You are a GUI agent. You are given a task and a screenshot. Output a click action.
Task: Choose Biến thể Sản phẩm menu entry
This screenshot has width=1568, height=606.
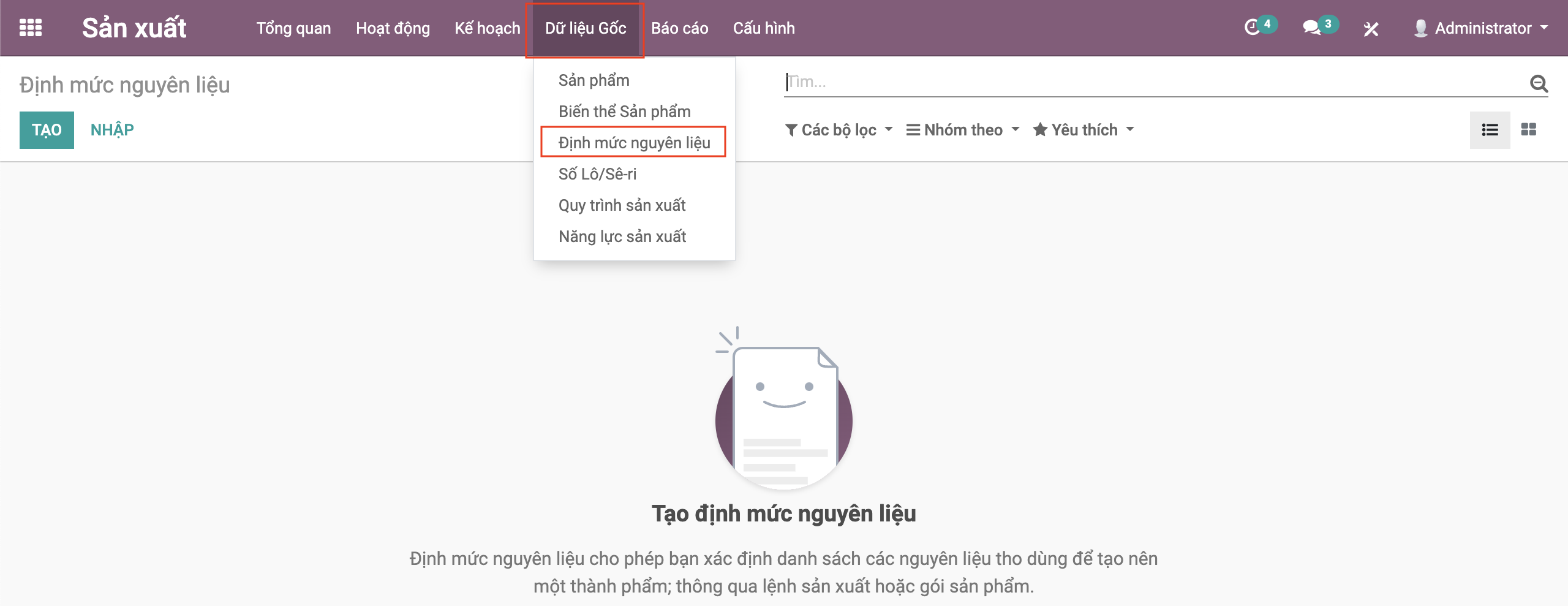(624, 112)
